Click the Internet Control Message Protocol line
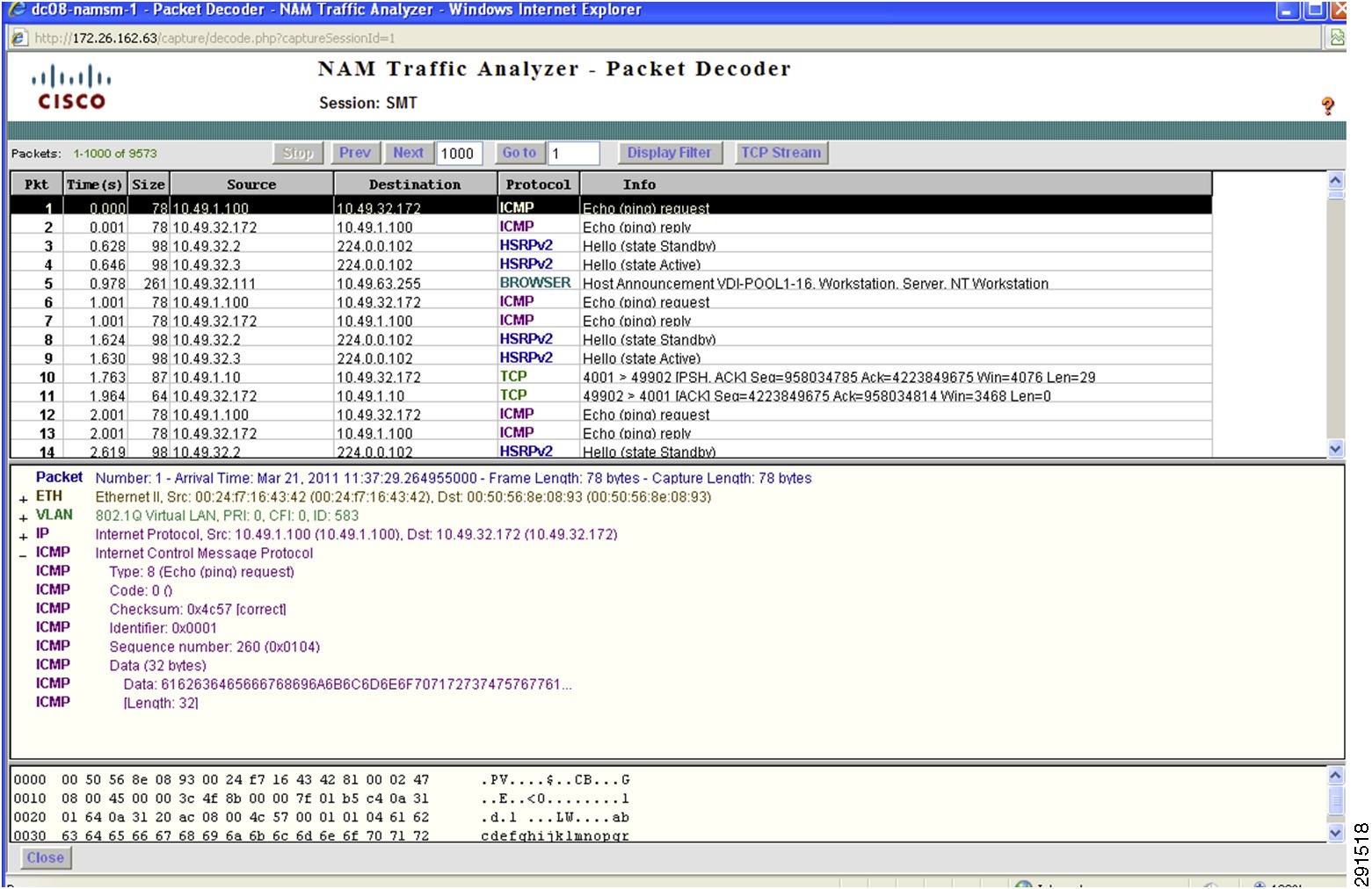This screenshot has width=1372, height=889. 204,553
